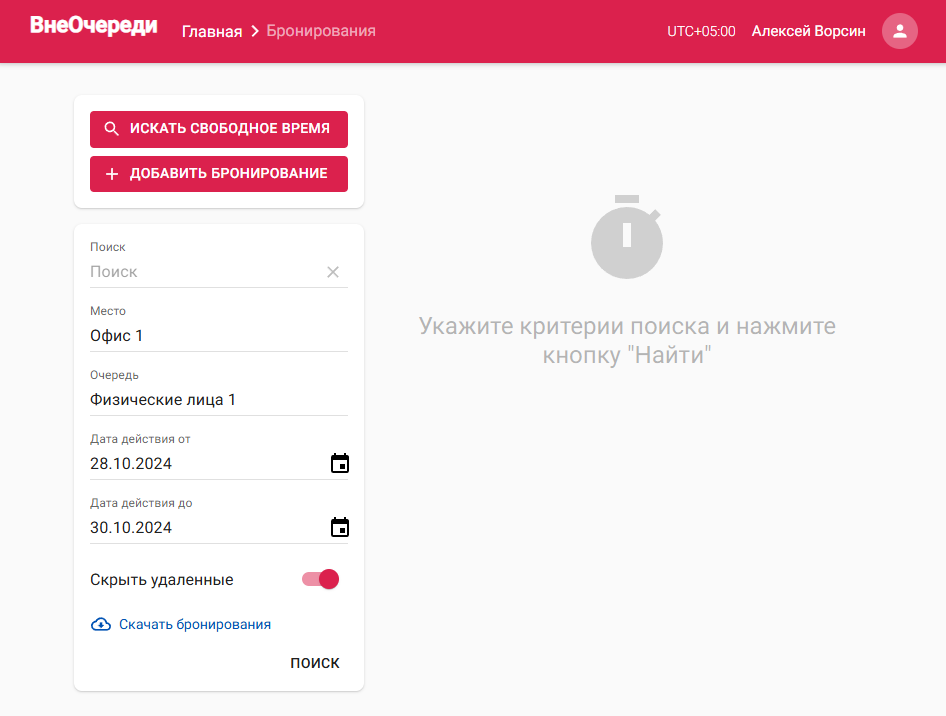Click the ВнеОчереди logo
This screenshot has height=716, width=946.
coord(94,26)
